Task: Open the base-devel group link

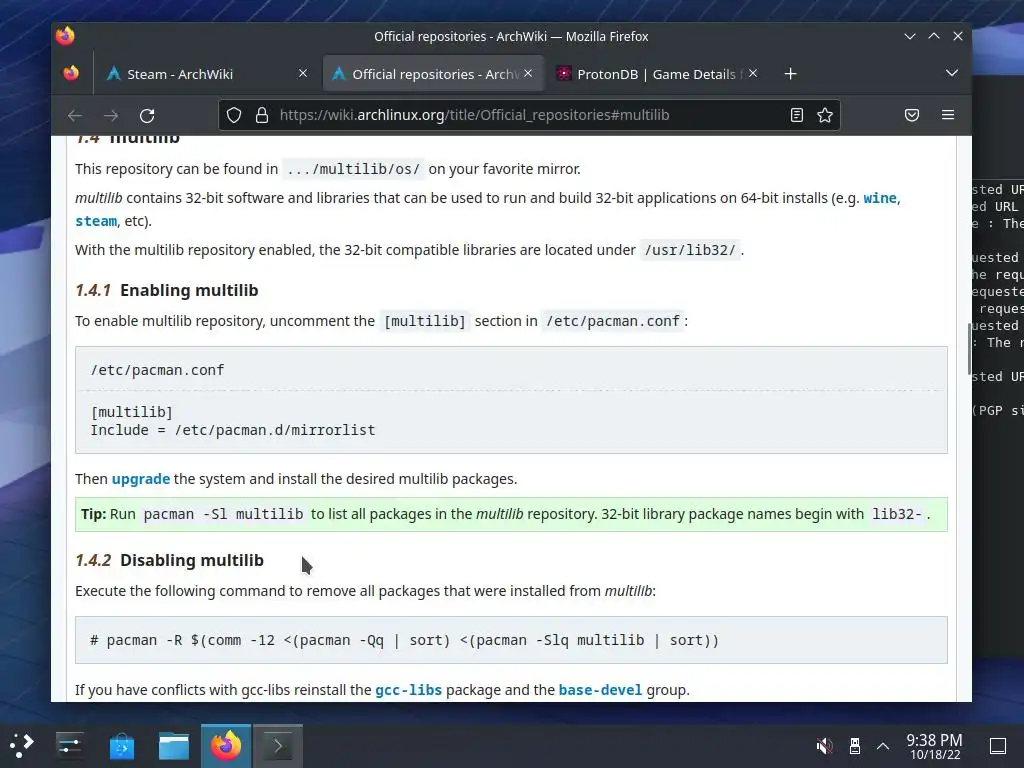Action: [600, 690]
